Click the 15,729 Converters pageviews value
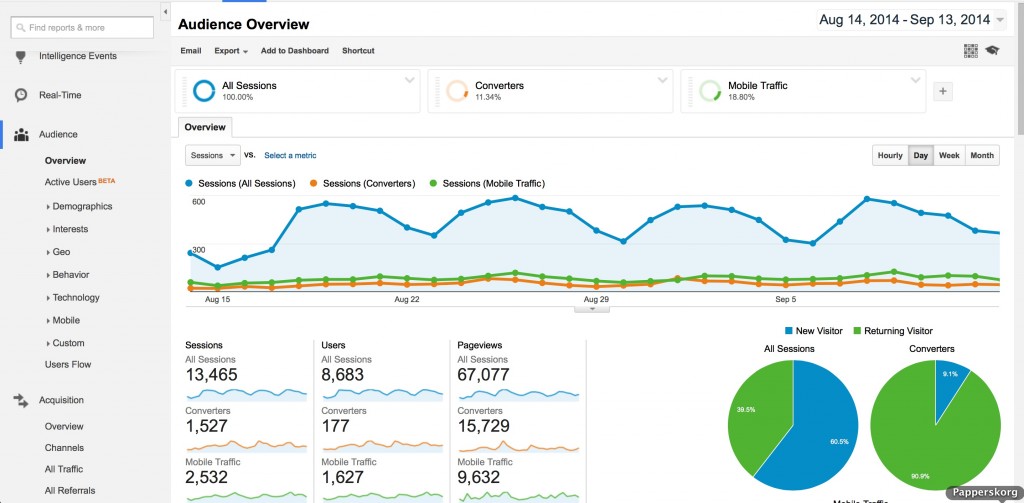 point(484,427)
